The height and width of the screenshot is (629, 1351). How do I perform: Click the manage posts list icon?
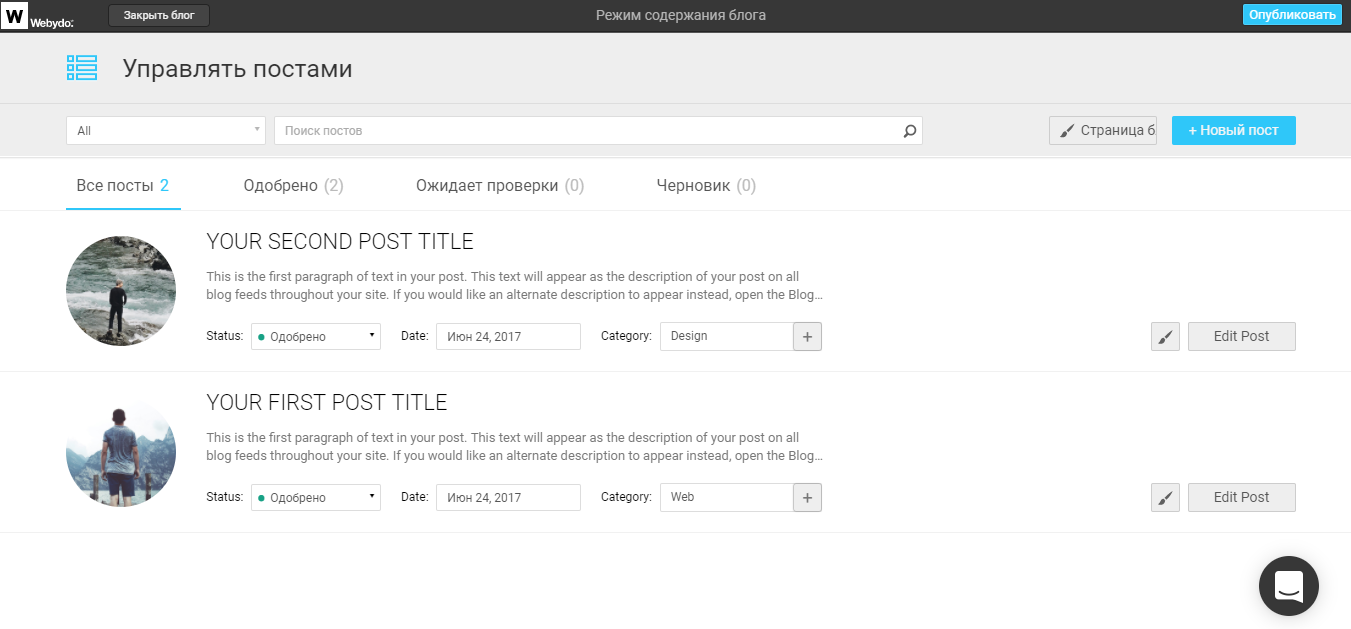tap(82, 68)
